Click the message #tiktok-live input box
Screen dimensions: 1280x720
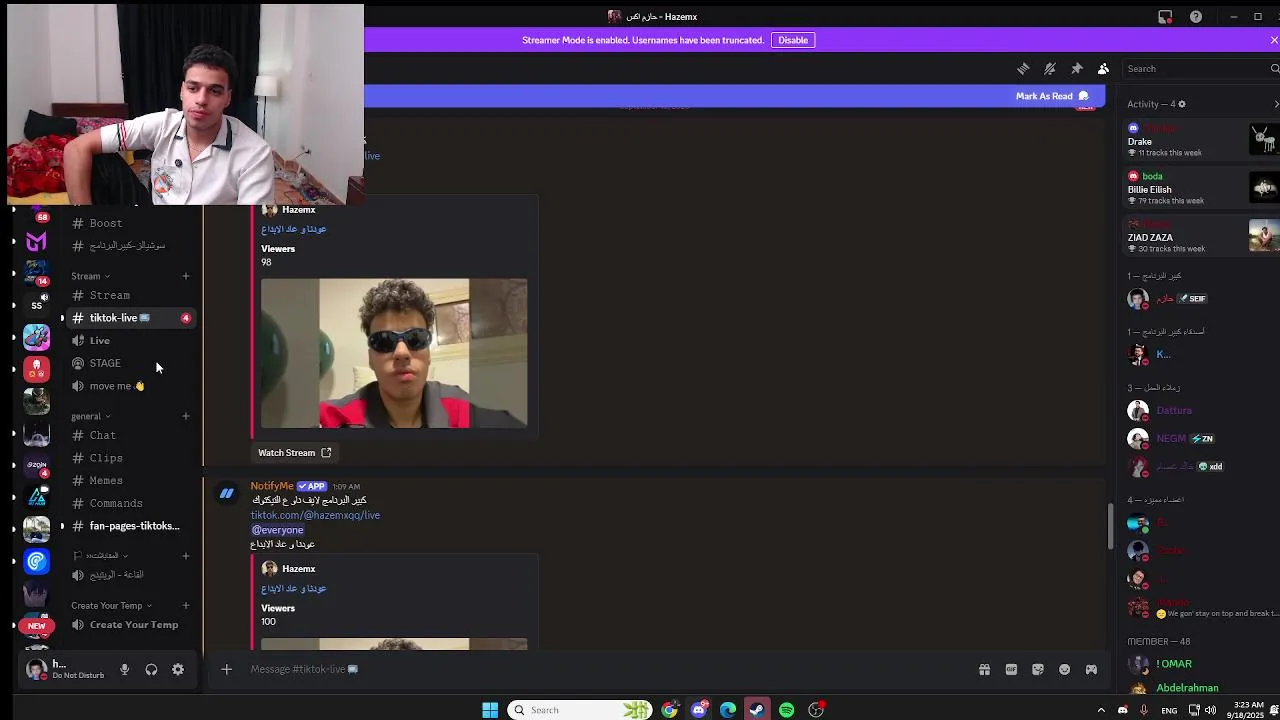(x=600, y=669)
